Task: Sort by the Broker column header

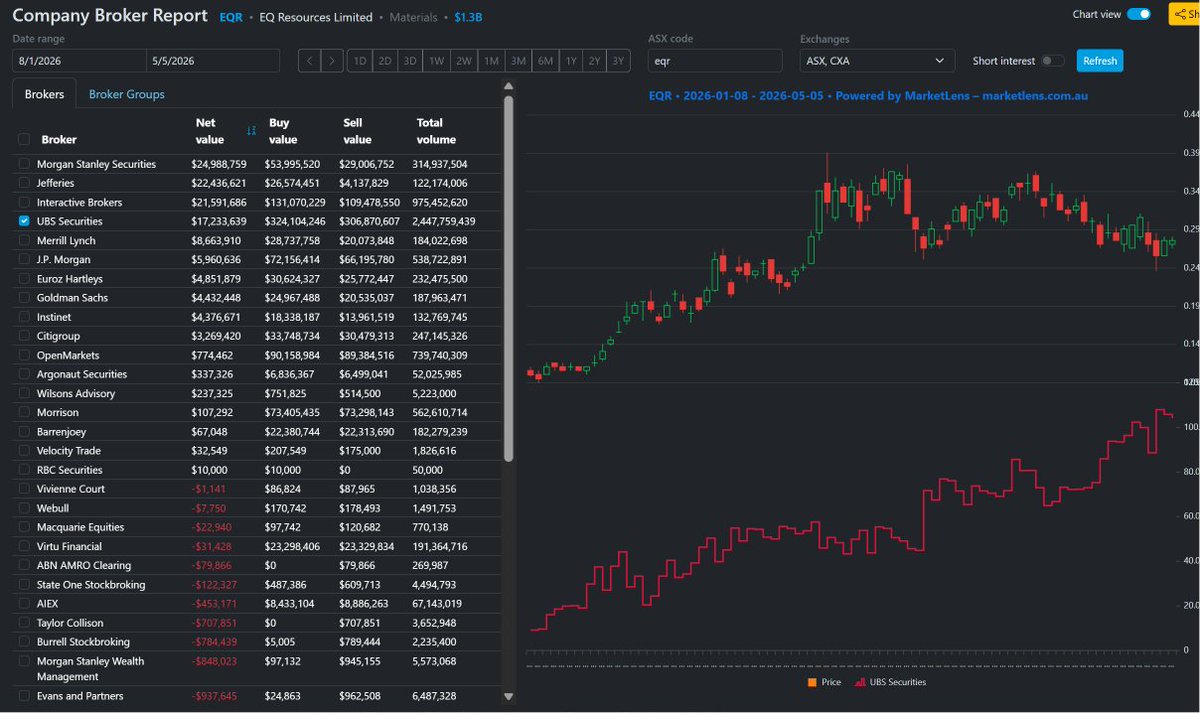Action: [59, 139]
